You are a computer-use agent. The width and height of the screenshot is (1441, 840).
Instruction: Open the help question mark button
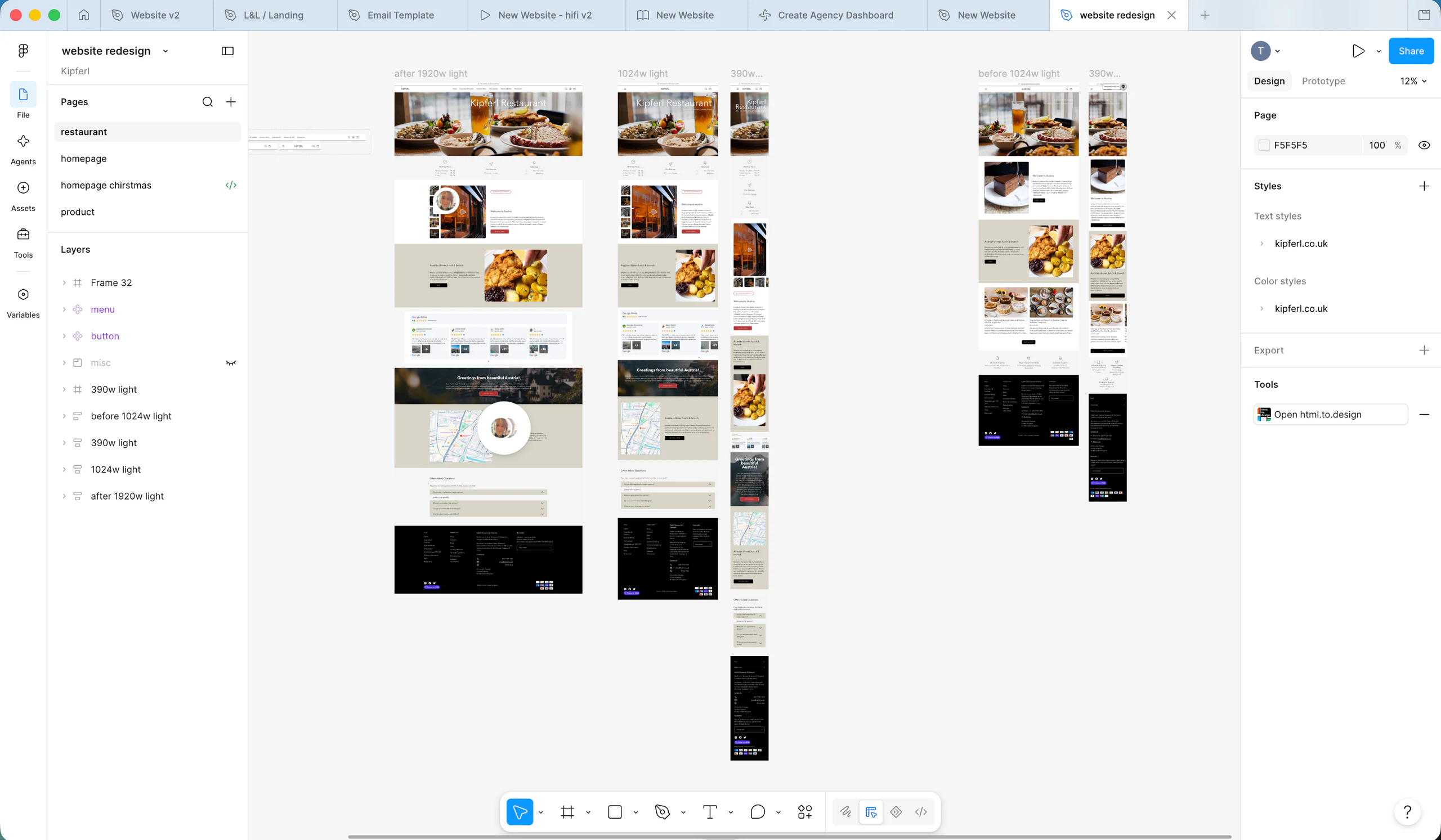pos(1407,812)
